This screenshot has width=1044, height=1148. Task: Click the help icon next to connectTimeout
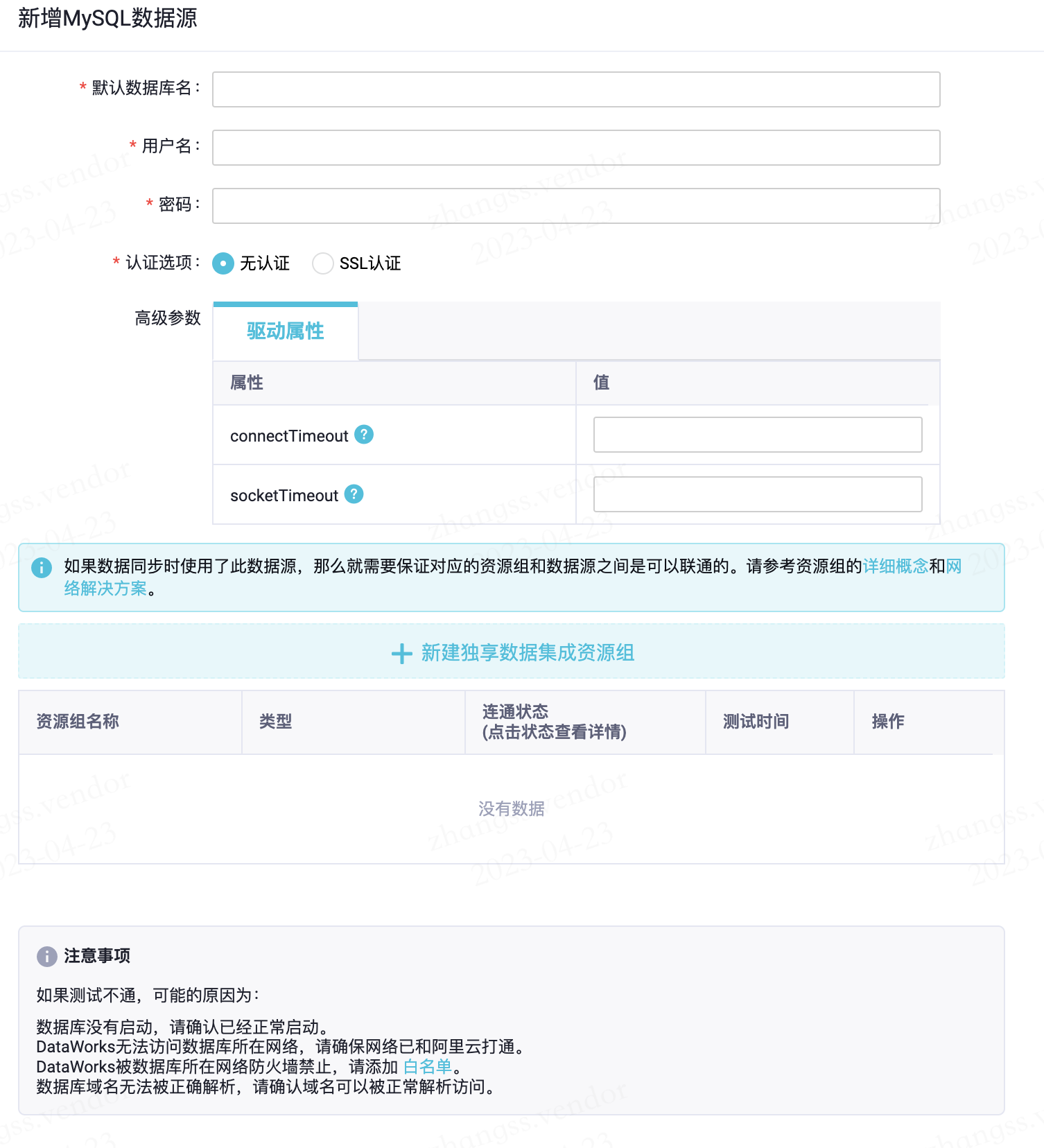tap(364, 435)
